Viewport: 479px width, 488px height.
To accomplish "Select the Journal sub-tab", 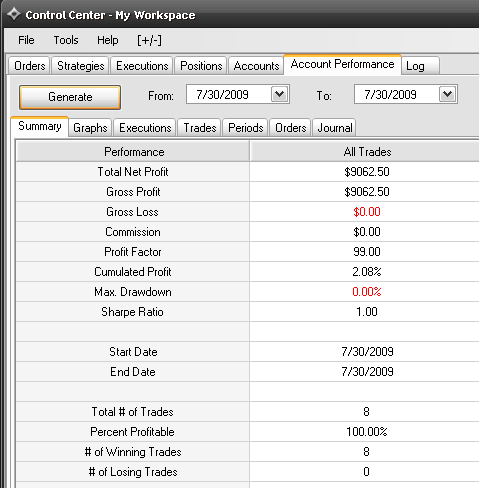I will (x=335, y=128).
